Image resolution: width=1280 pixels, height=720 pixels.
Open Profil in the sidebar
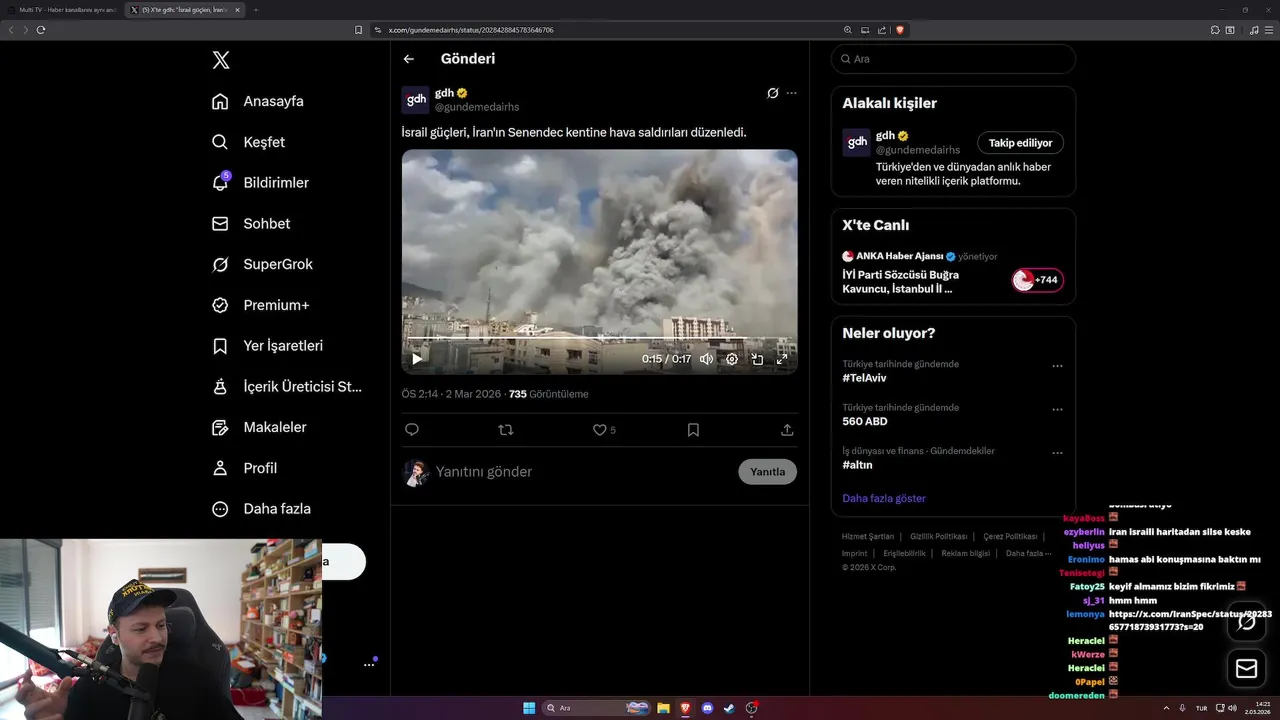coord(244,468)
